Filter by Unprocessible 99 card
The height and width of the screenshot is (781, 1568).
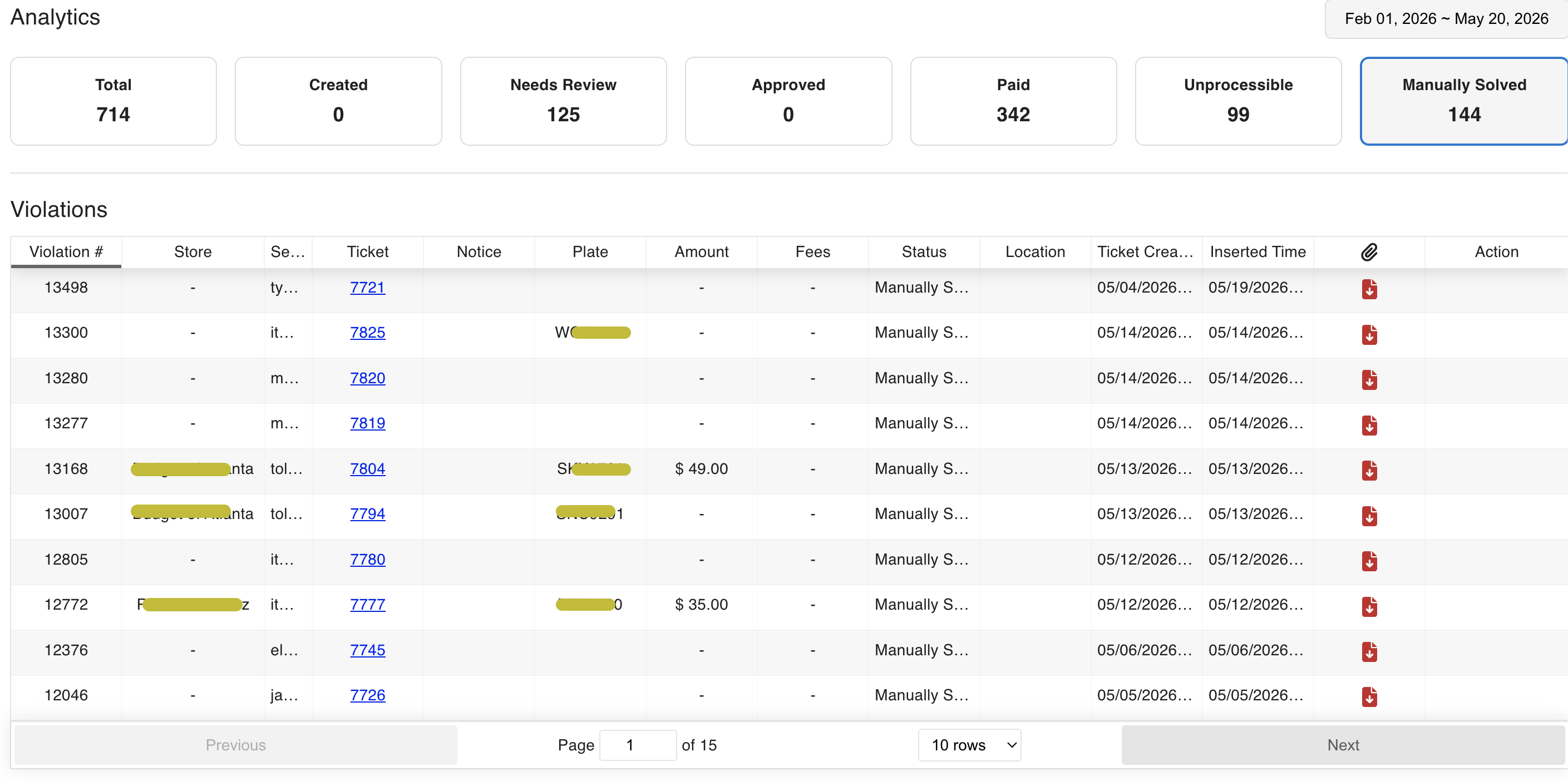coord(1238,101)
